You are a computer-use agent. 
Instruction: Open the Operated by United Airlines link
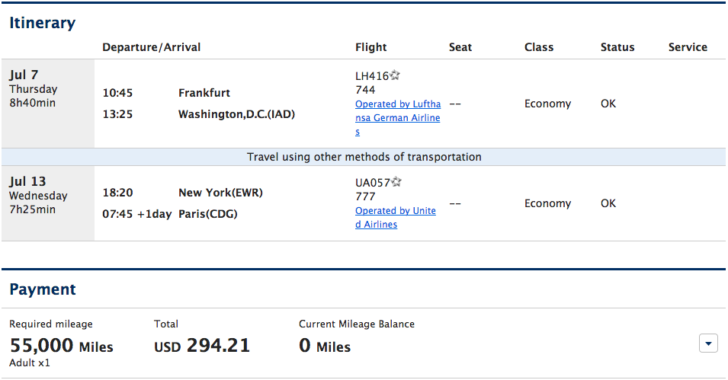(396, 217)
